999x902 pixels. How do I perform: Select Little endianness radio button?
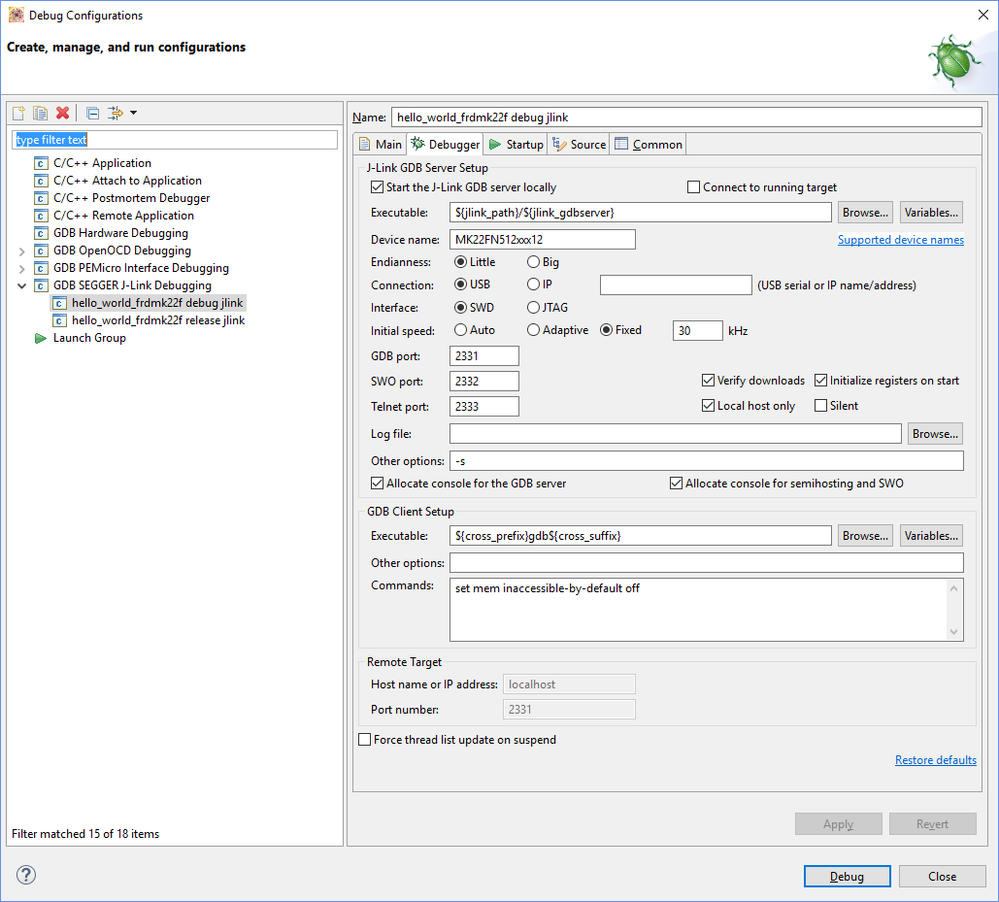click(x=460, y=262)
